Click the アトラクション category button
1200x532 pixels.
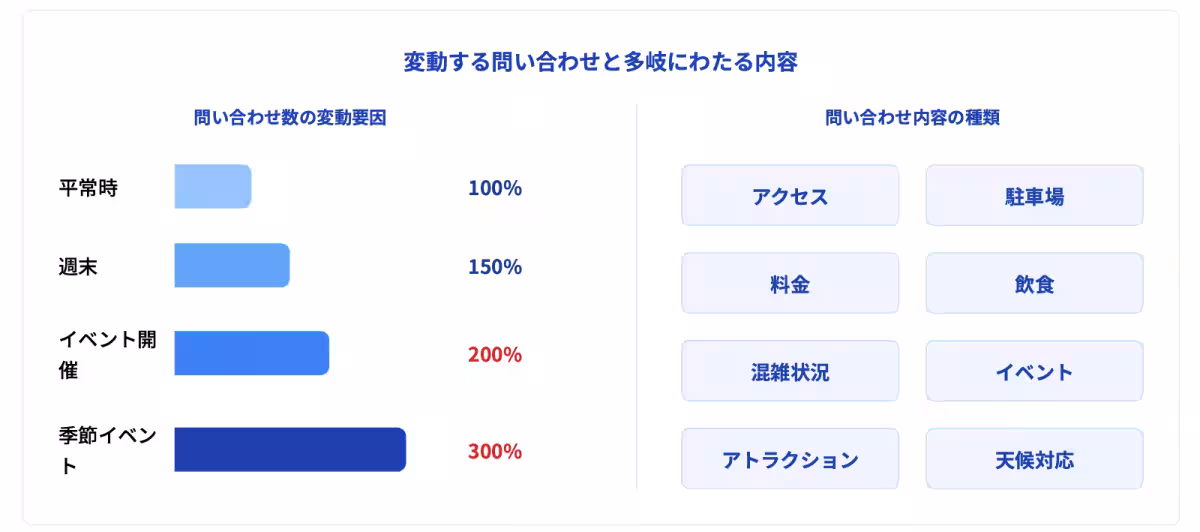[x=790, y=460]
